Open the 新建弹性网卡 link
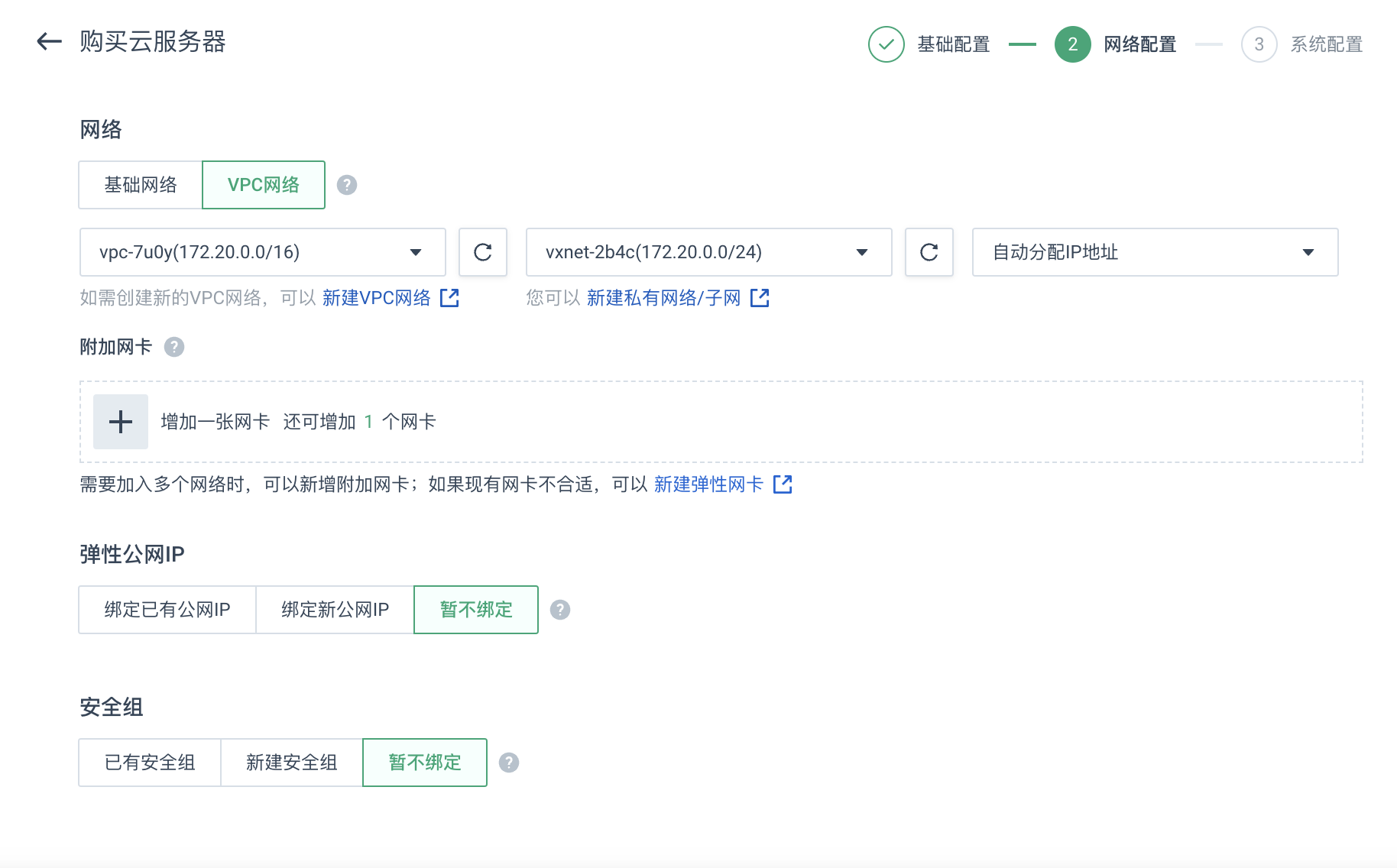Image resolution: width=1397 pixels, height=868 pixels. pos(708,484)
